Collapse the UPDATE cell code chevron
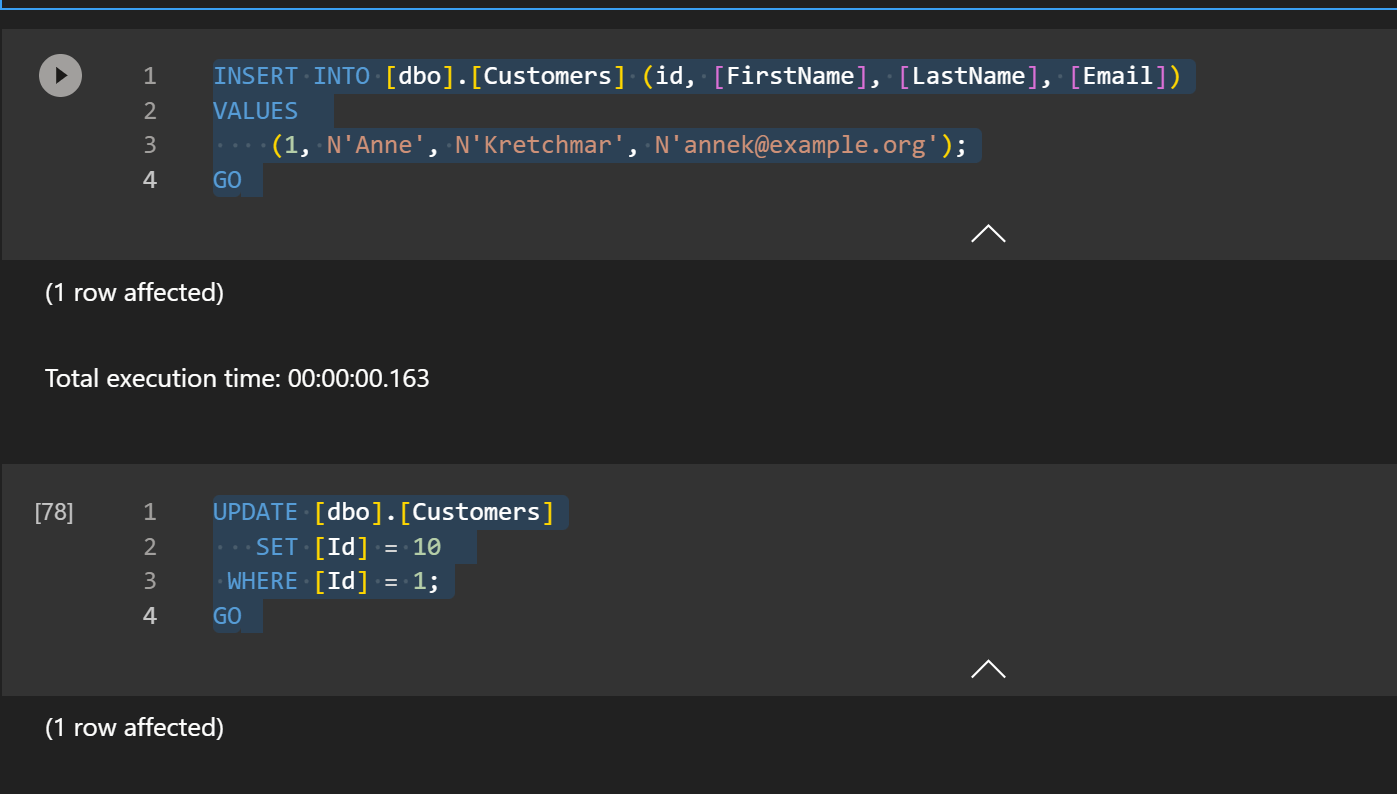Viewport: 1397px width, 794px height. coord(988,669)
